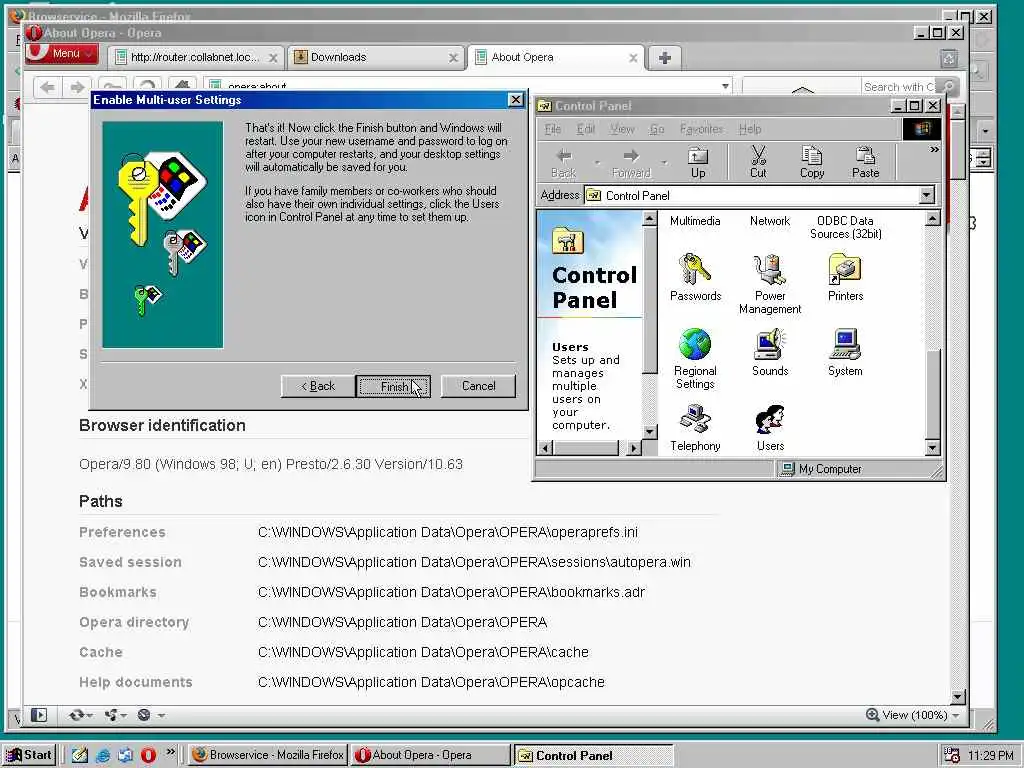Click the Up toolbar button in Control Panel

698,162
